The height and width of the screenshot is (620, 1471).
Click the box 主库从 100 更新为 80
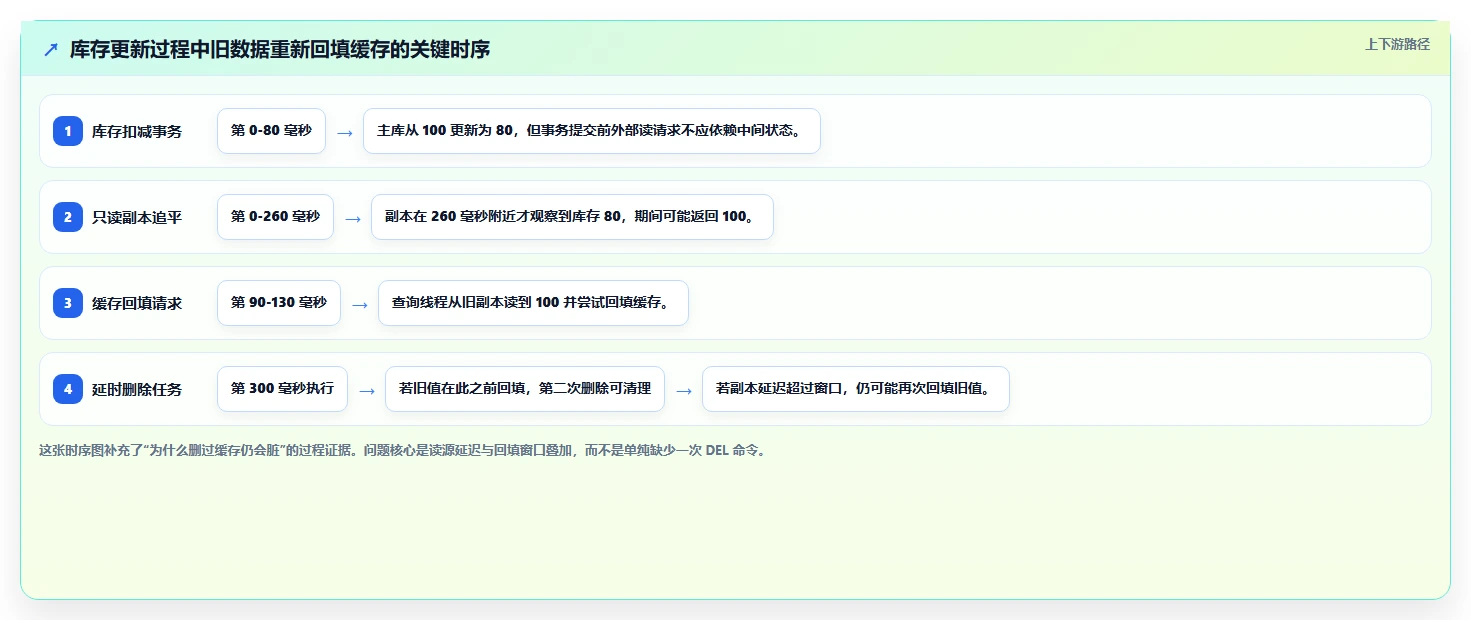(592, 131)
